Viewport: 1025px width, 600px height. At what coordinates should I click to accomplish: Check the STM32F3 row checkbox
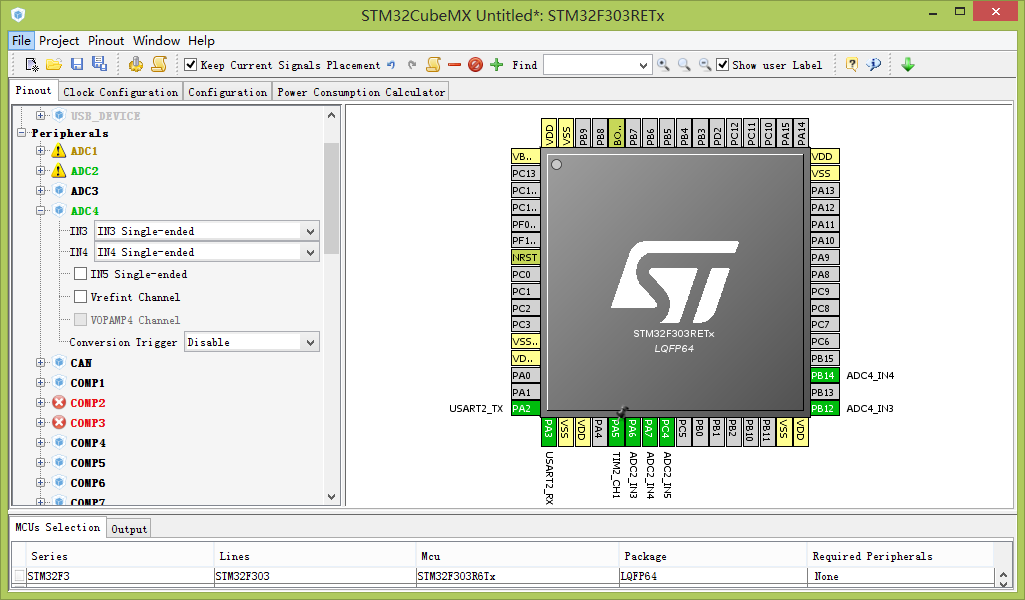tap(19, 576)
